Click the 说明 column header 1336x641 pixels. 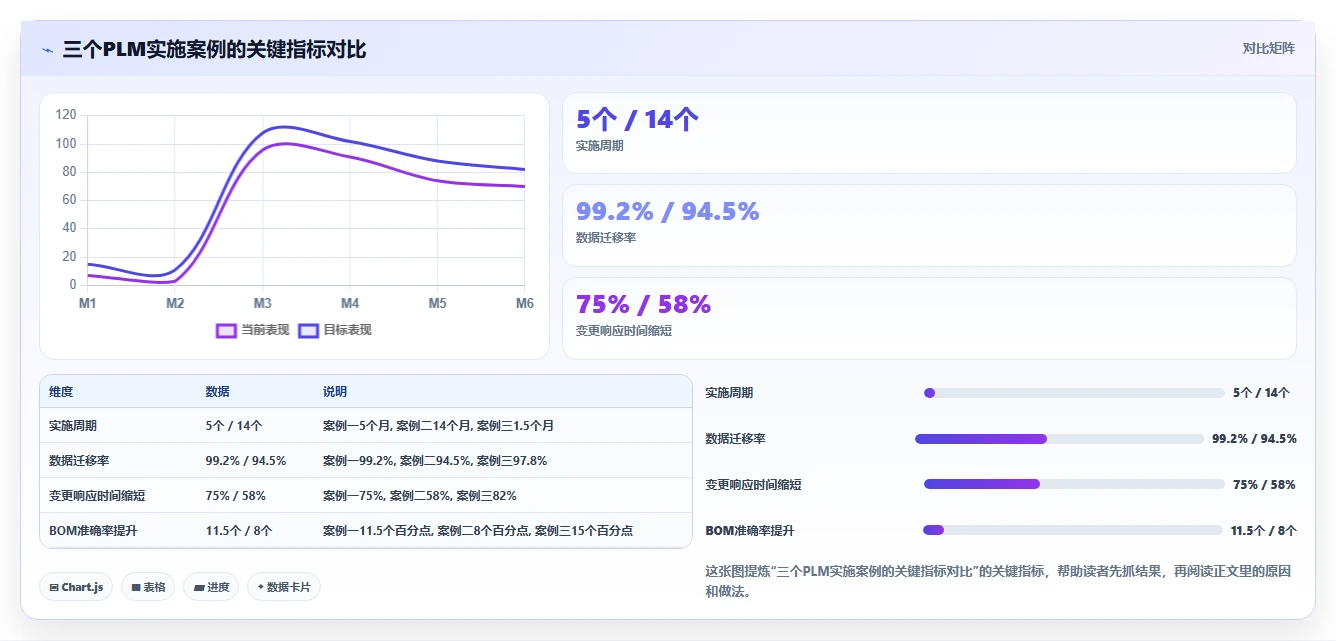pyautogui.click(x=335, y=392)
